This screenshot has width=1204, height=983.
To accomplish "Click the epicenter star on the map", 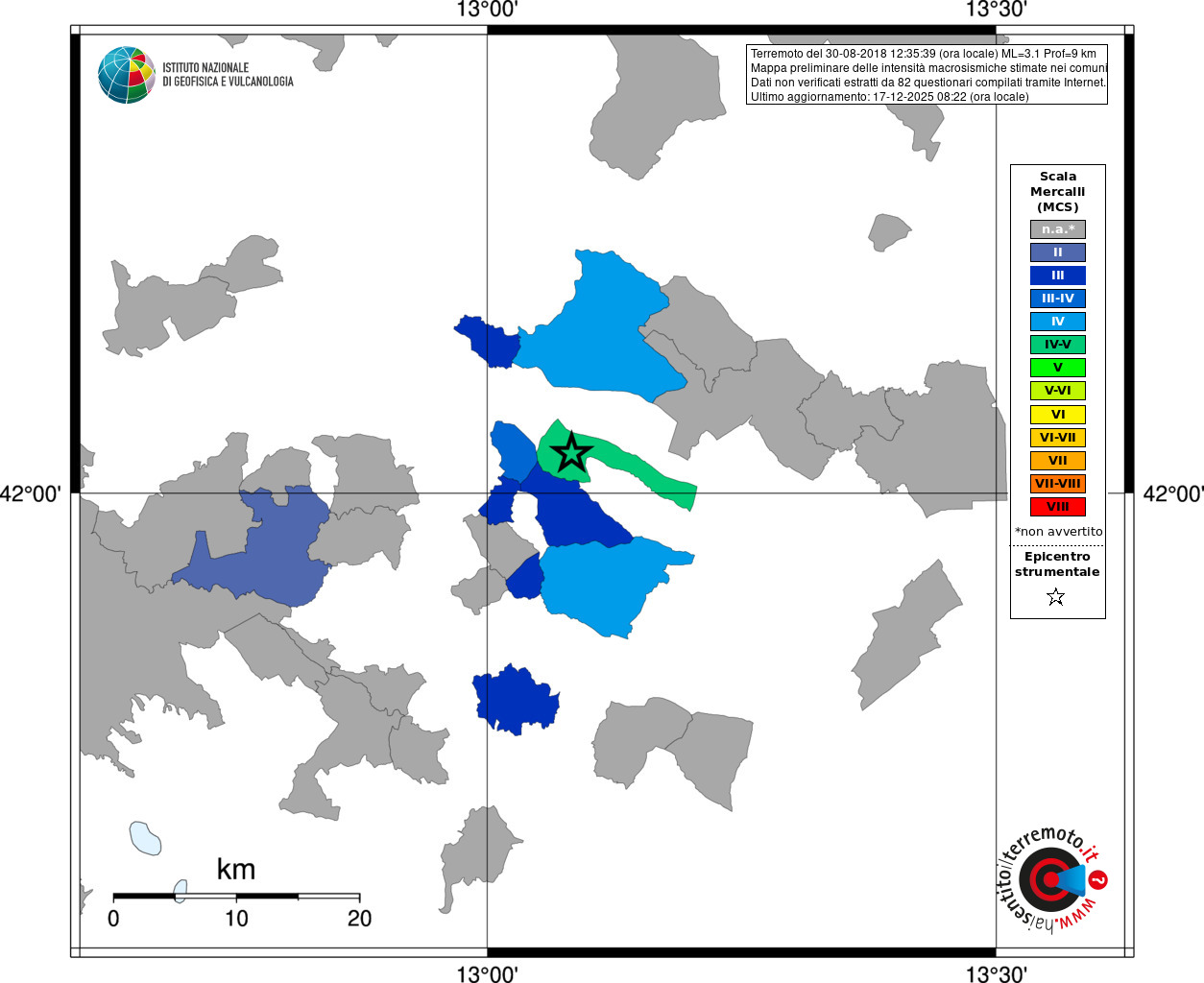I will 572,452.
